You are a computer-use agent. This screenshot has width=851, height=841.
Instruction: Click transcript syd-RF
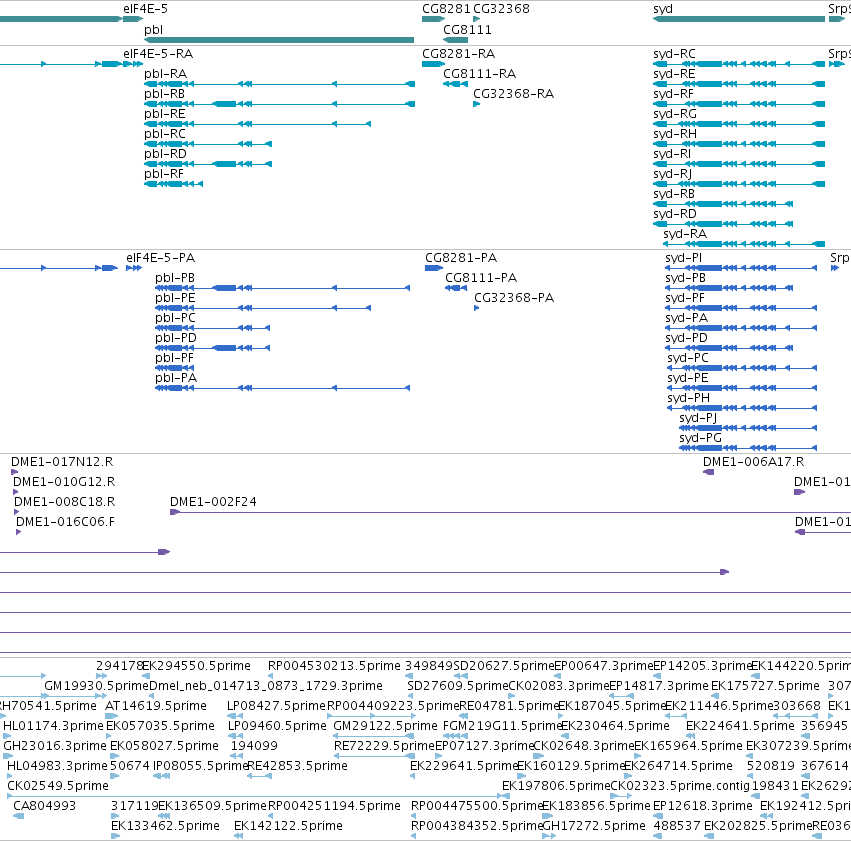[739, 104]
